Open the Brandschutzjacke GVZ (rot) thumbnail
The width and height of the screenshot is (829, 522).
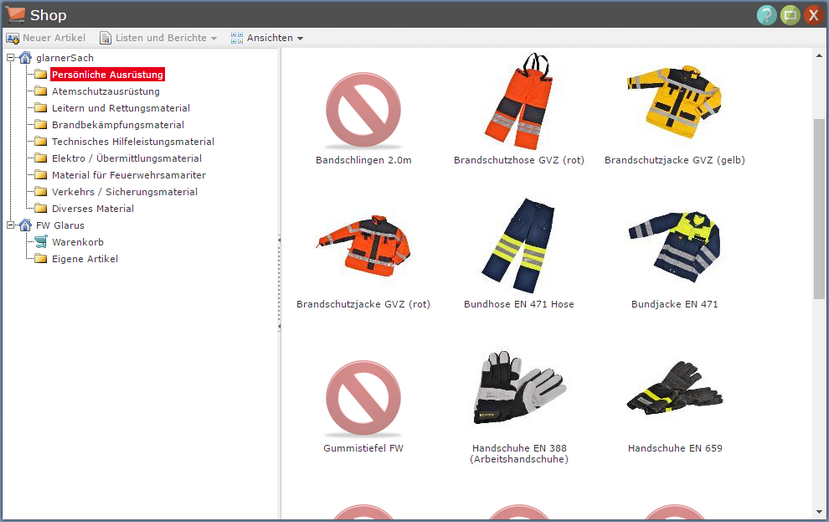click(x=363, y=246)
